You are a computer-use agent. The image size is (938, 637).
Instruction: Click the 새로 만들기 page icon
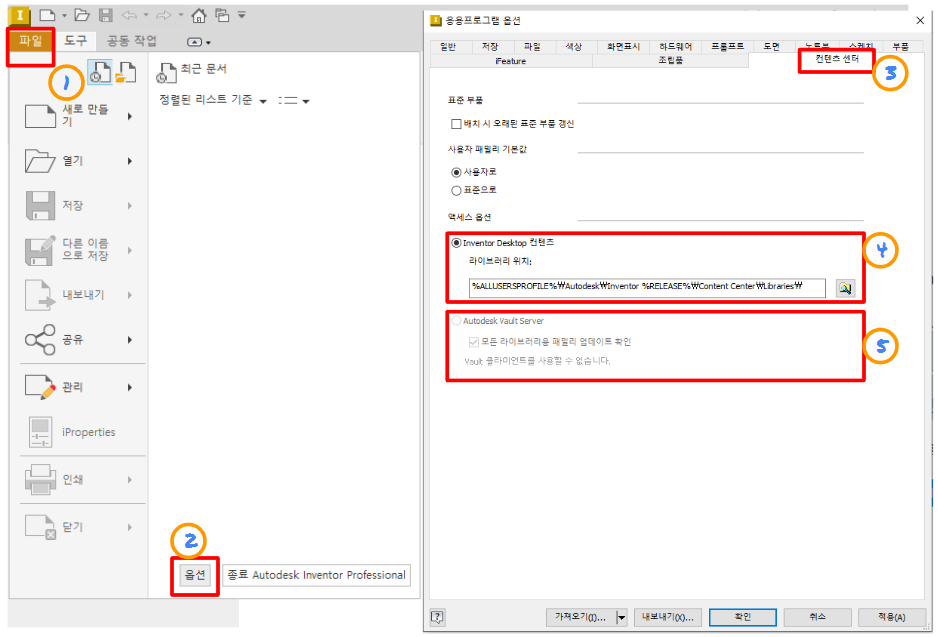[x=40, y=116]
